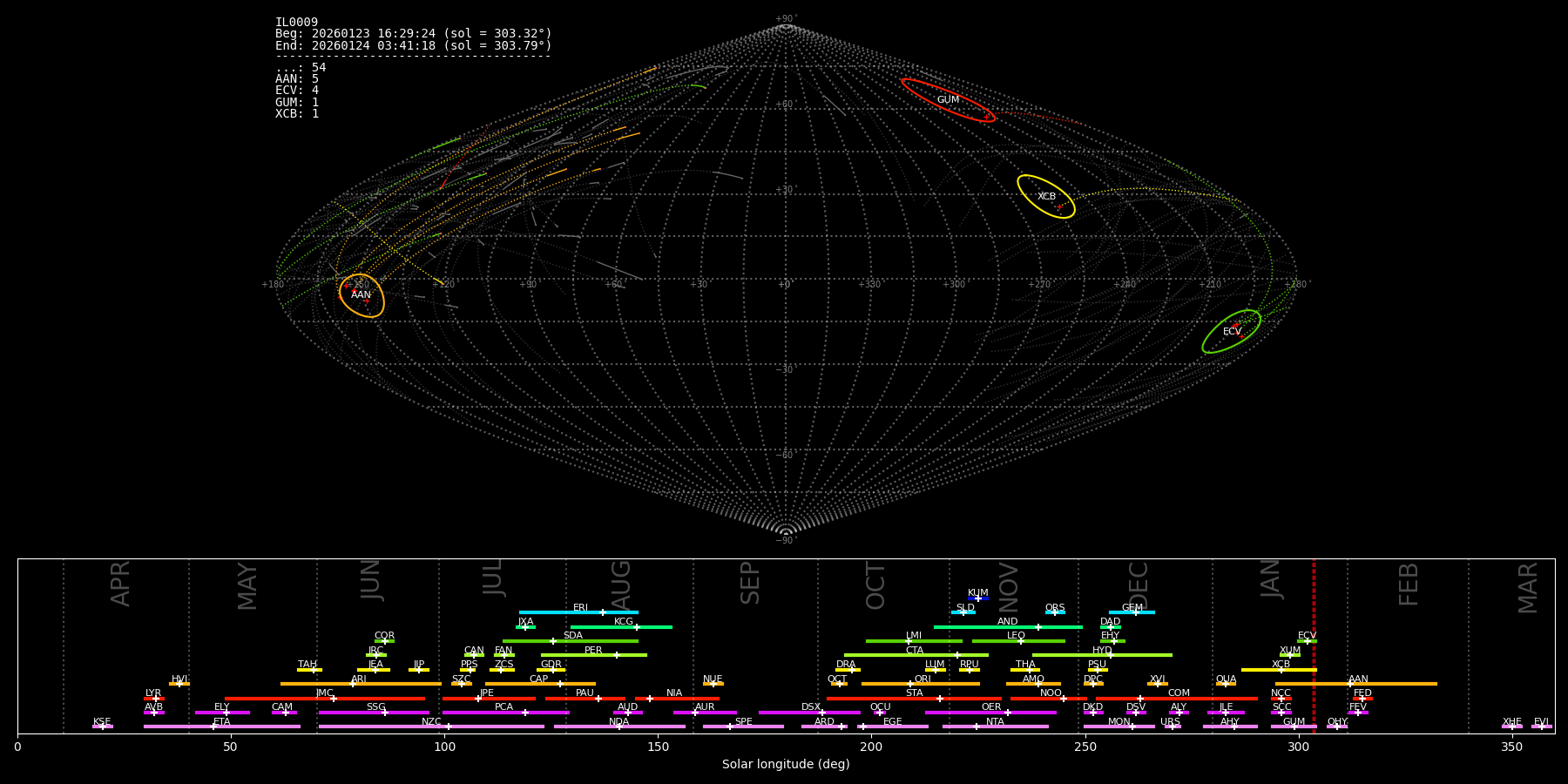Click the SDA shower label in the timeline
The height and width of the screenshot is (784, 1568).
[573, 636]
